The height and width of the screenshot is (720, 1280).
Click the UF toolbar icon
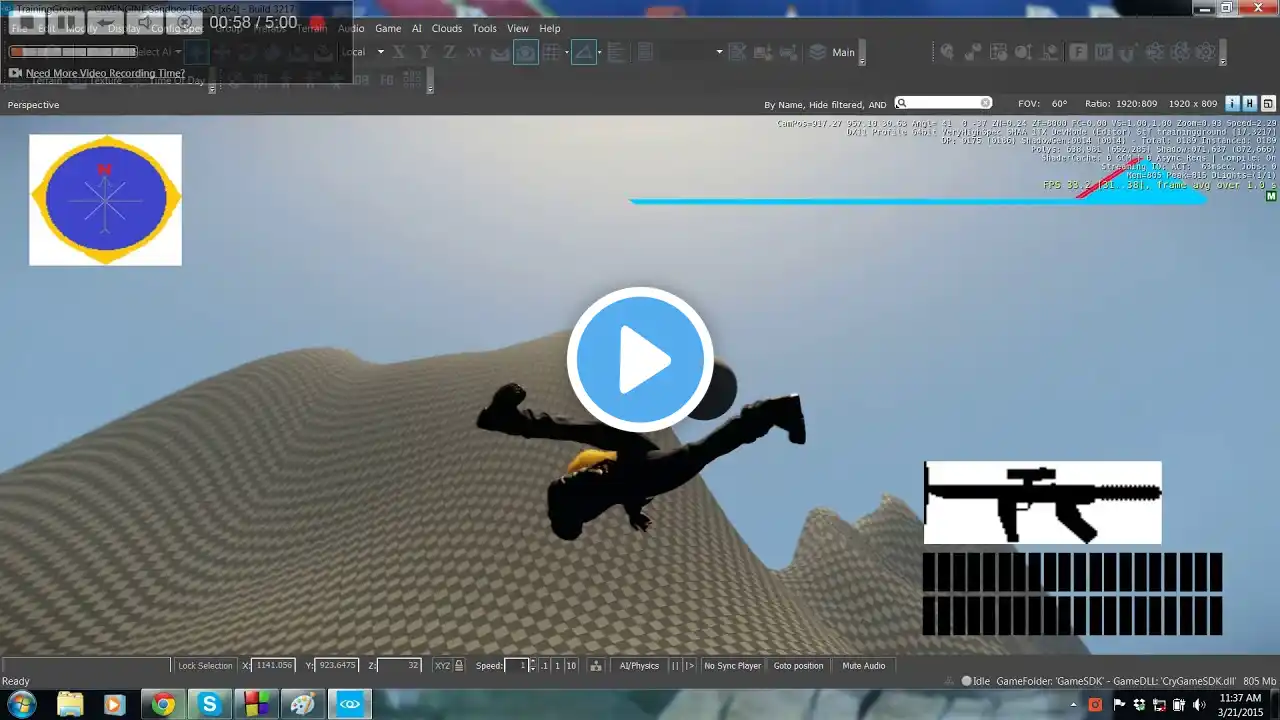pyautogui.click(x=1103, y=52)
